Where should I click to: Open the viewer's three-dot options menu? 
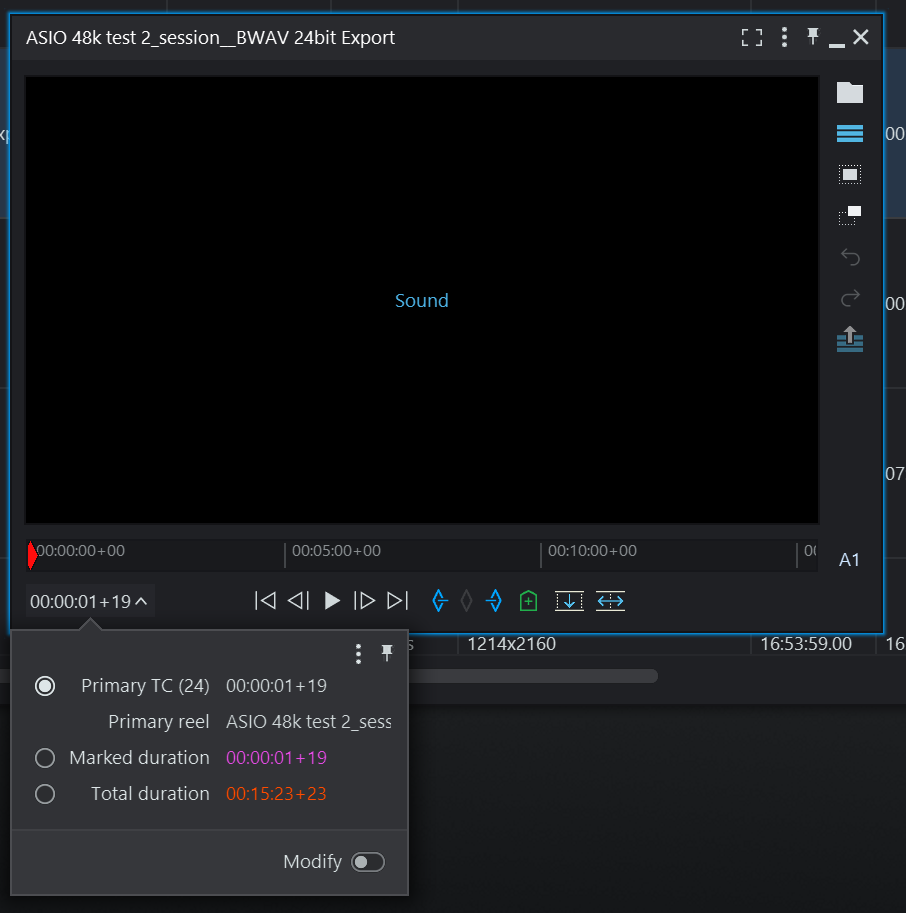point(784,37)
